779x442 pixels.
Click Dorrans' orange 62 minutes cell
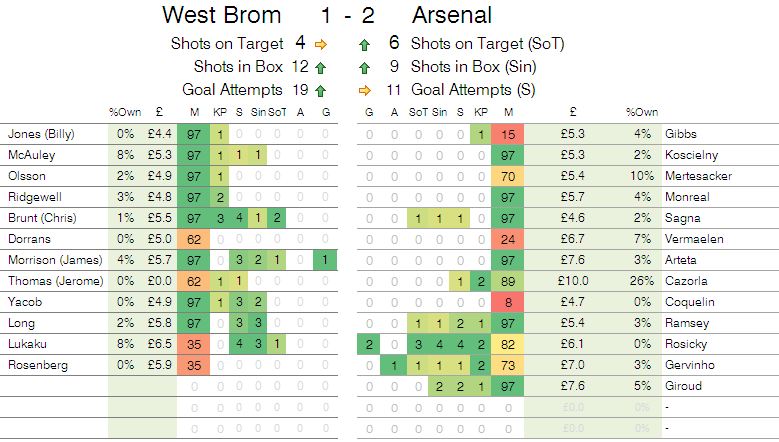(194, 239)
